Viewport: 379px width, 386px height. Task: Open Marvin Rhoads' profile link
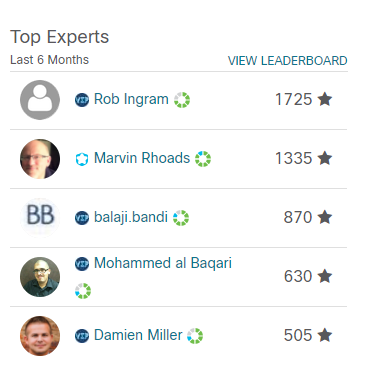(x=142, y=158)
